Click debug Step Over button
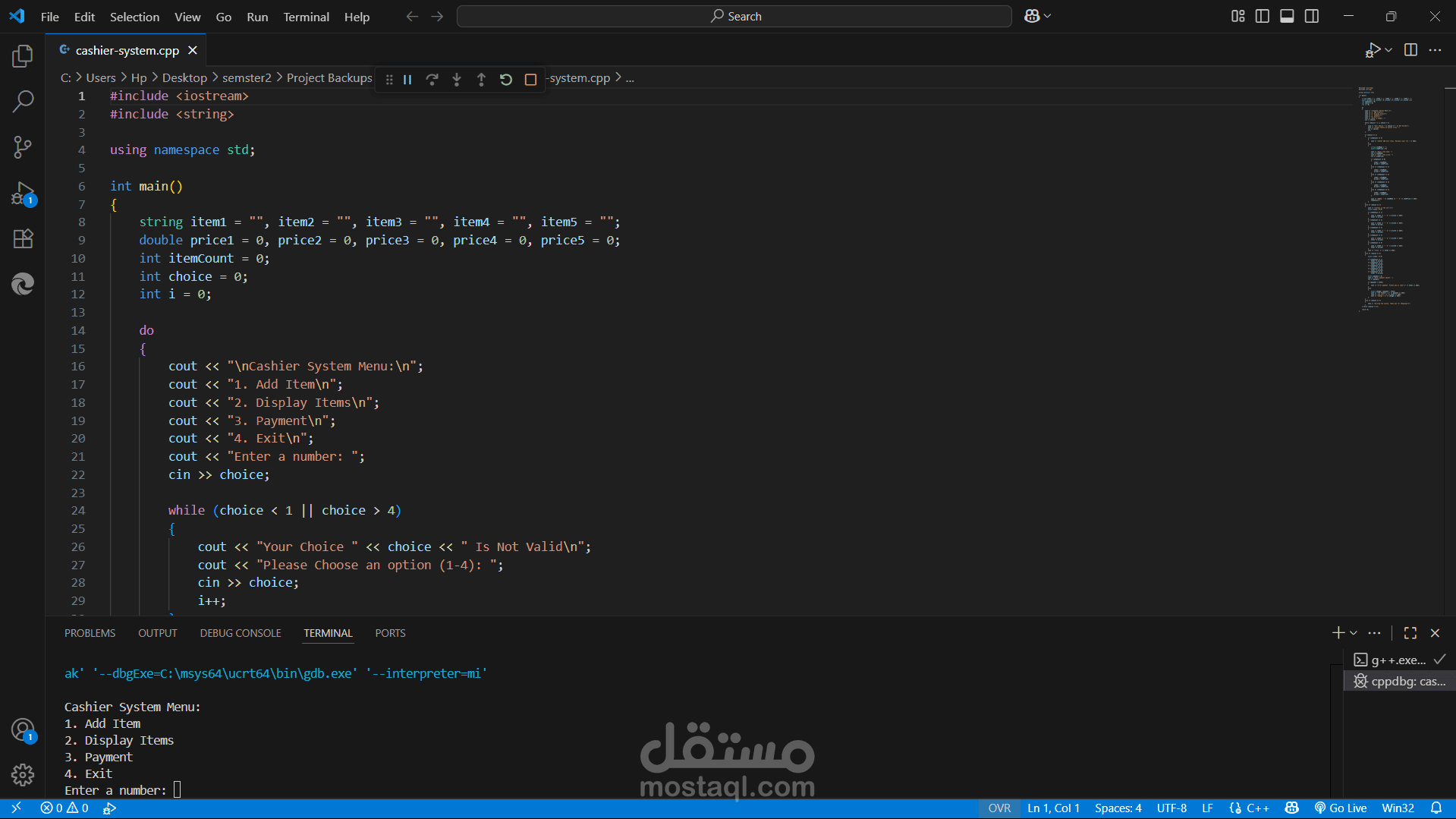 [x=432, y=79]
